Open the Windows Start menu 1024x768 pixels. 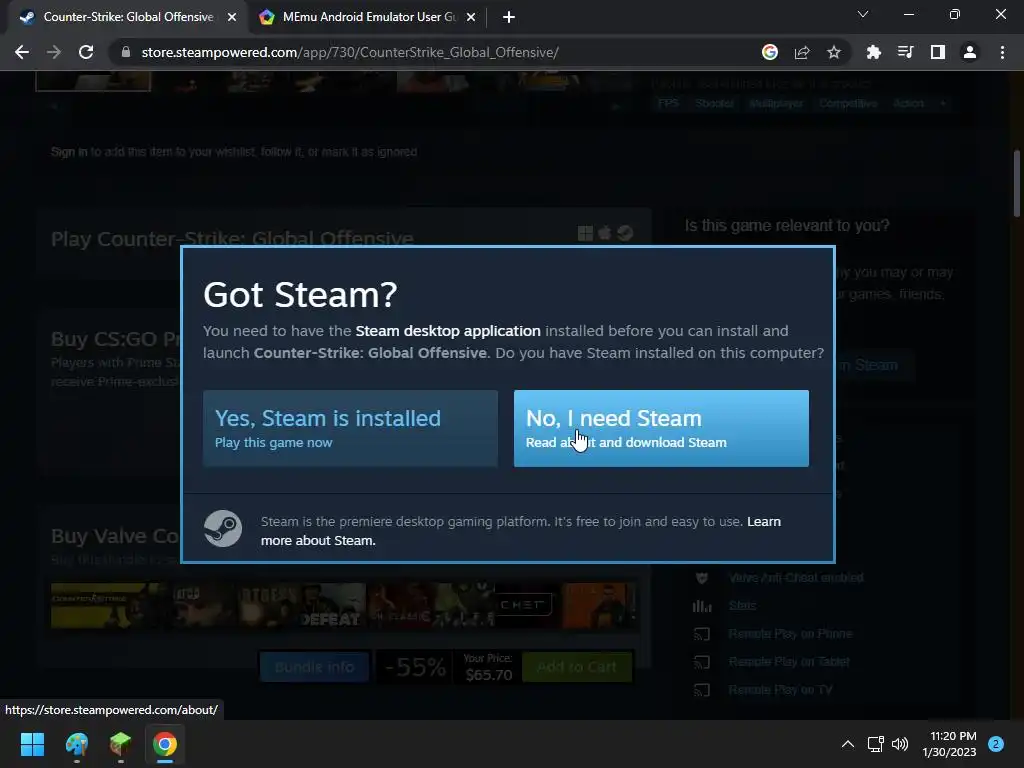(x=32, y=744)
